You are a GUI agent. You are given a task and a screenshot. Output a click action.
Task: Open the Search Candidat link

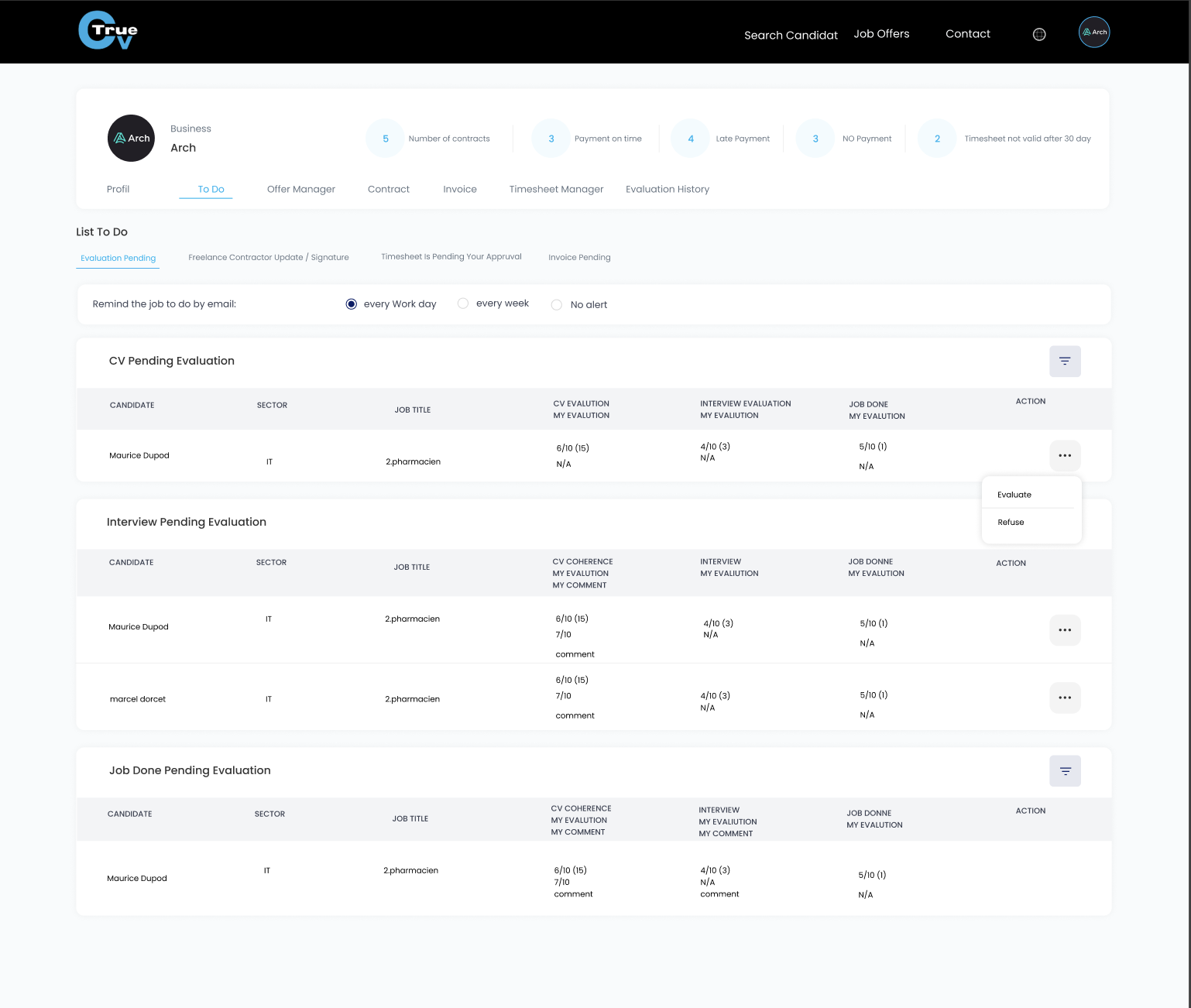tap(791, 35)
